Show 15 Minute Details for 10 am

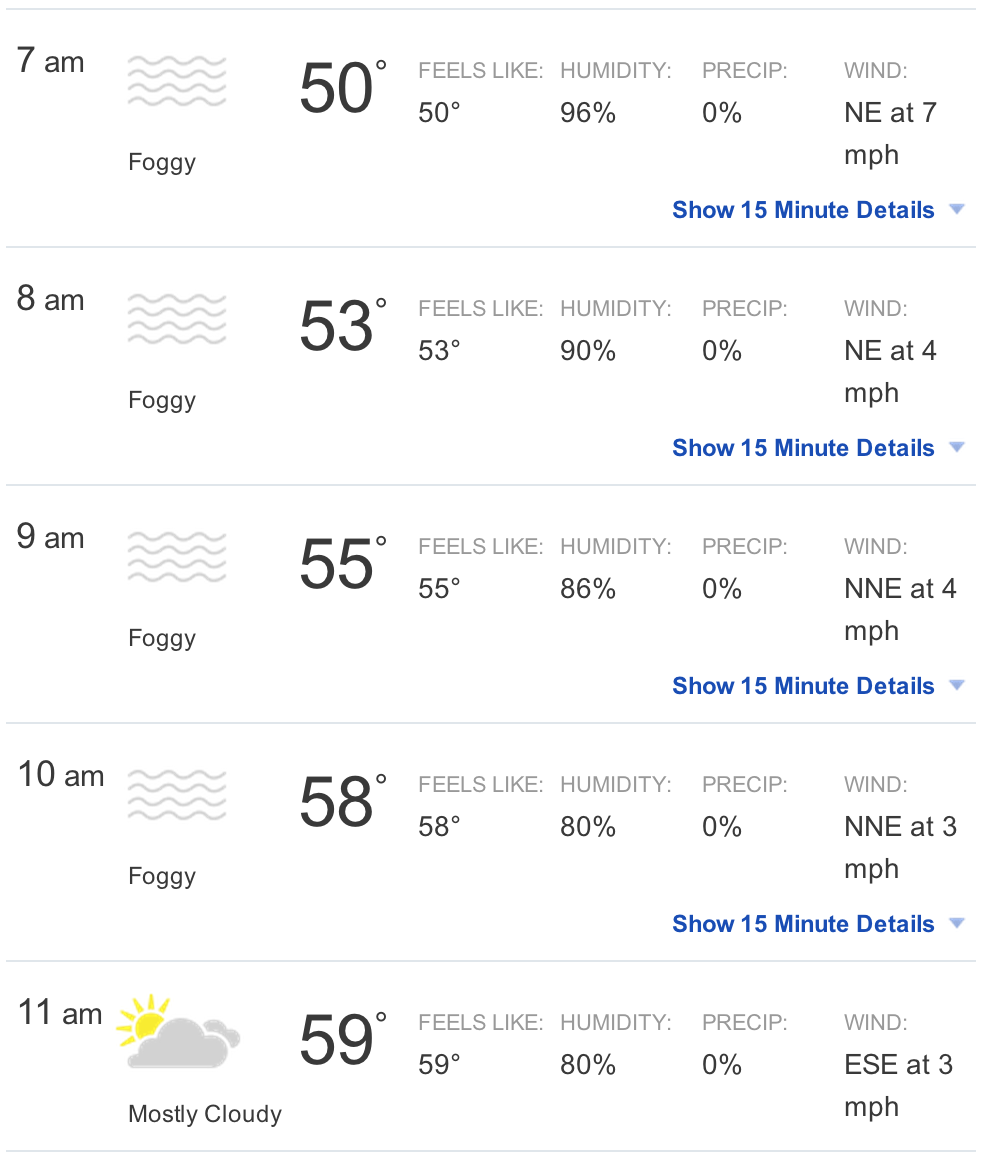(x=803, y=924)
